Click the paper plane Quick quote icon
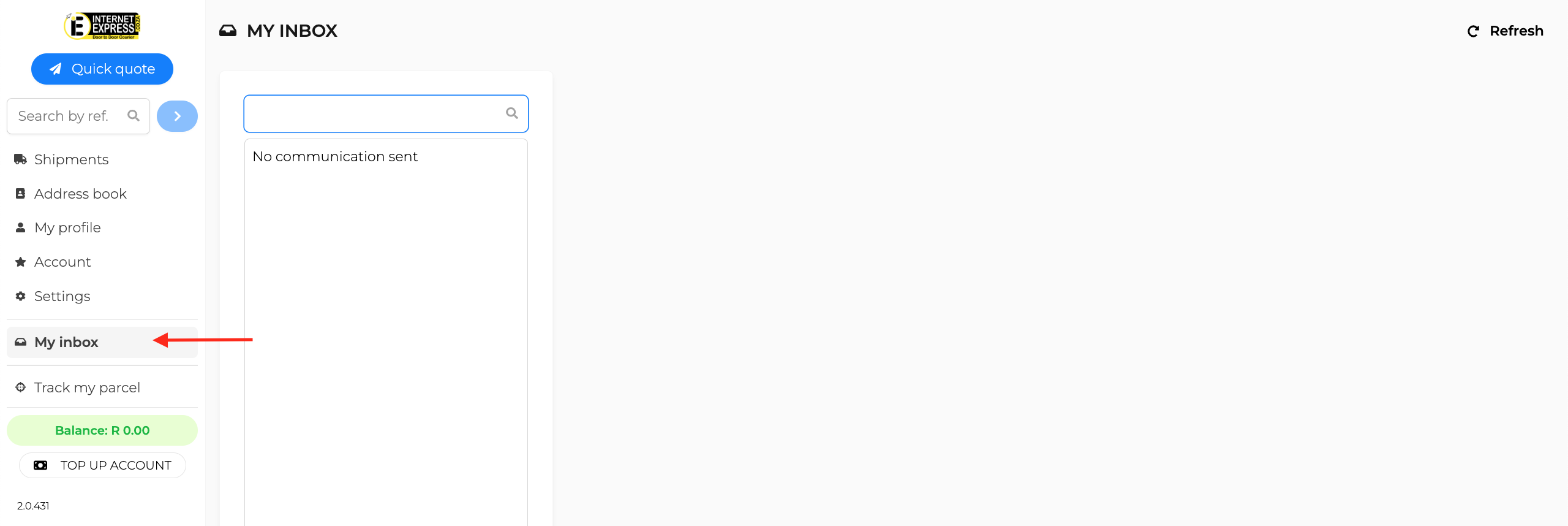Viewport: 1568px width, 526px height. [56, 69]
